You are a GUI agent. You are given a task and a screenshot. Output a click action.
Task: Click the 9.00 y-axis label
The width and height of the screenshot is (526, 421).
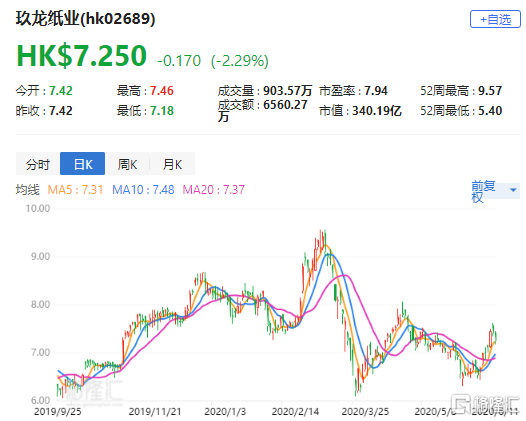(41, 257)
